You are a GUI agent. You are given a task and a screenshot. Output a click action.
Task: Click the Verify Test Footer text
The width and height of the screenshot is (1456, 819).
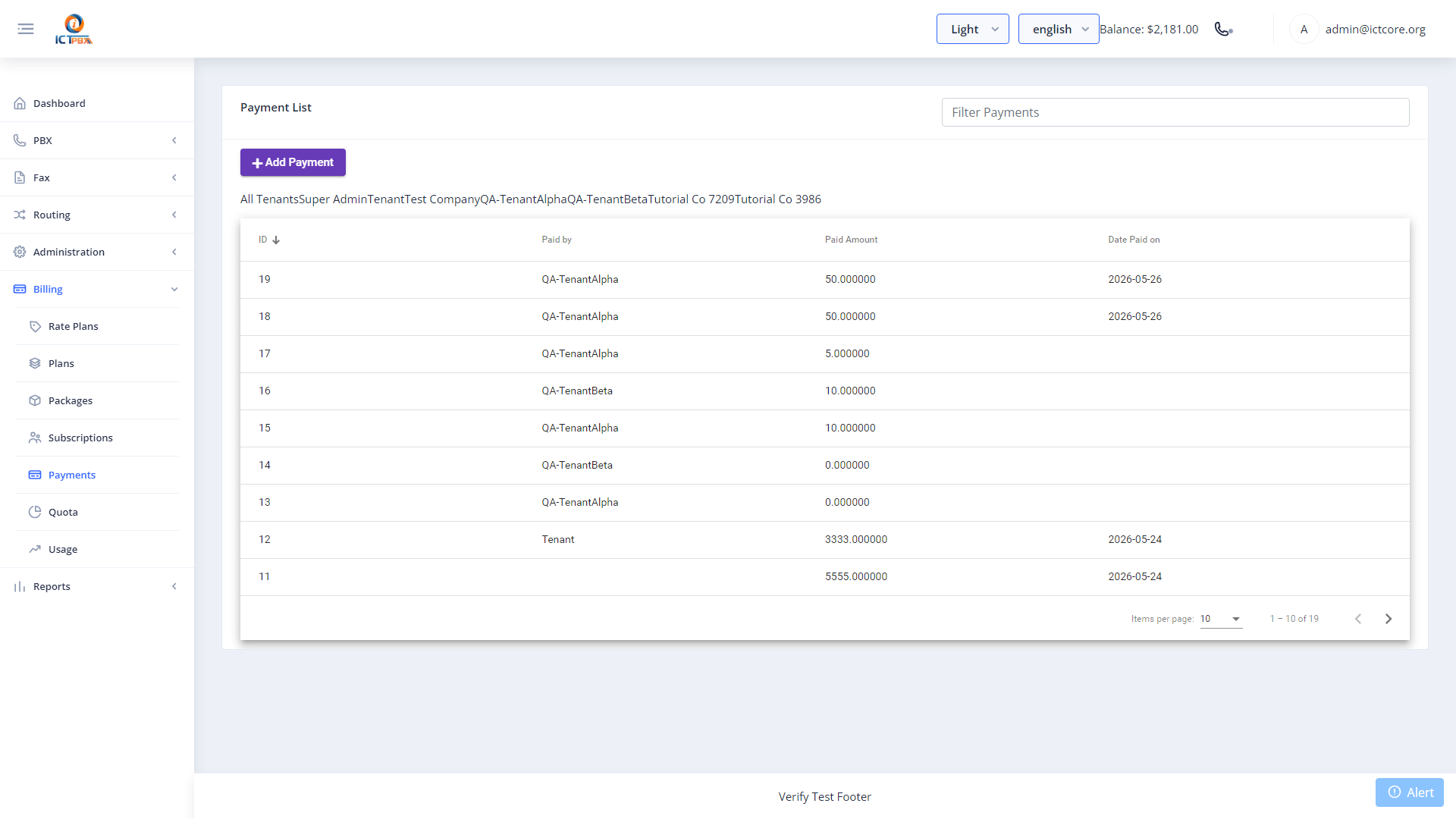tap(824, 797)
